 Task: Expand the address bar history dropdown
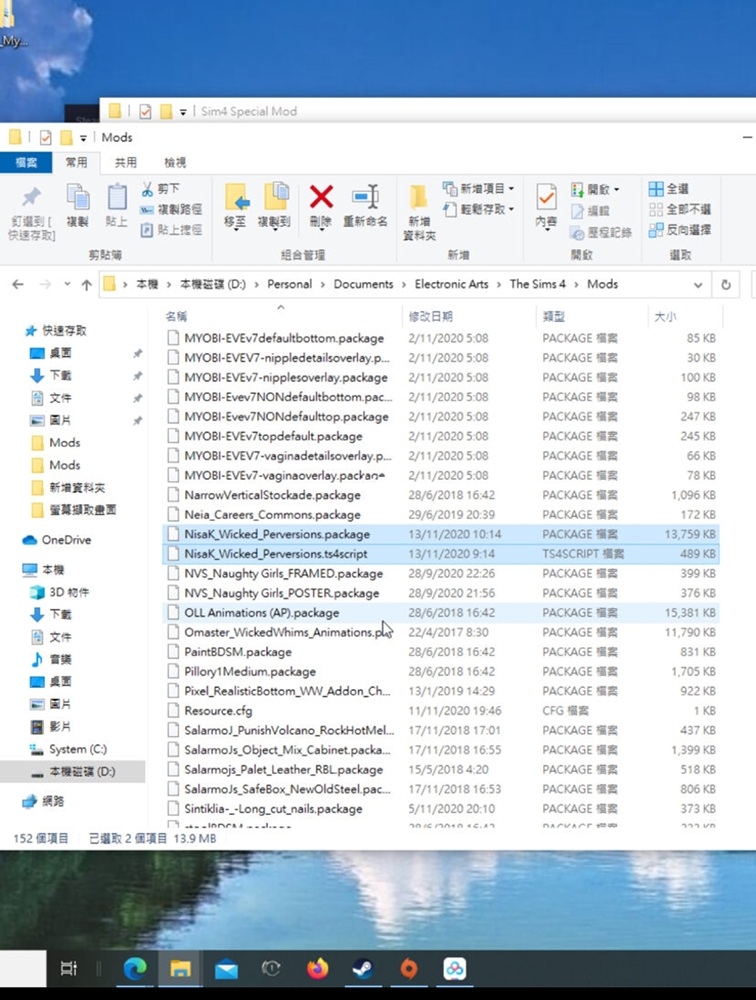pos(698,285)
